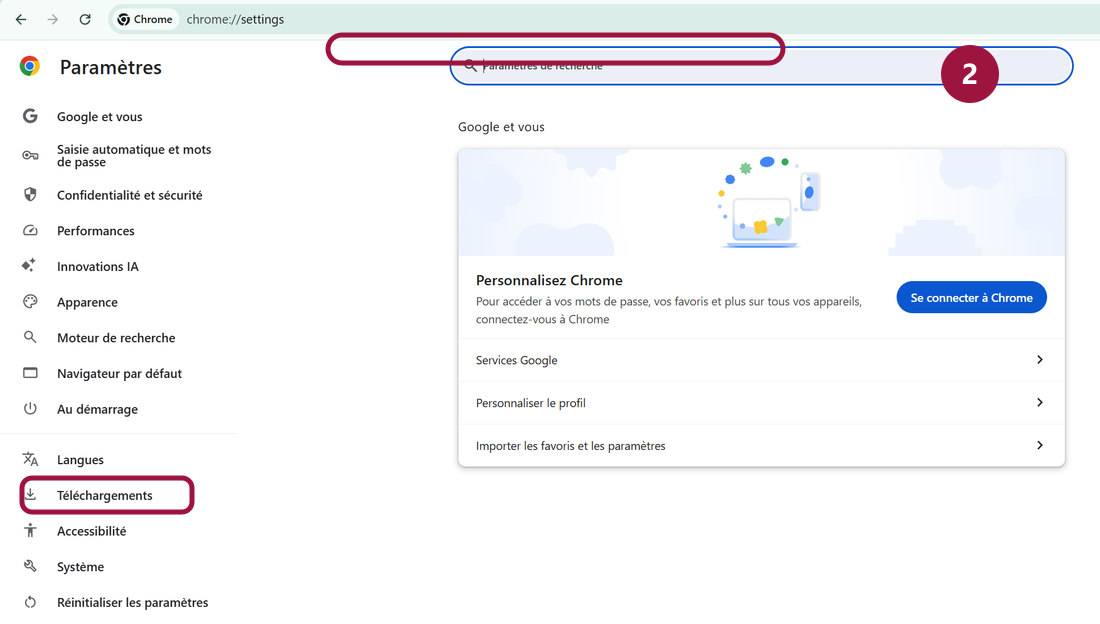The image size is (1100, 624).
Task: Click the reset icon for Réinitialiser les paramètres
Action: [30, 602]
